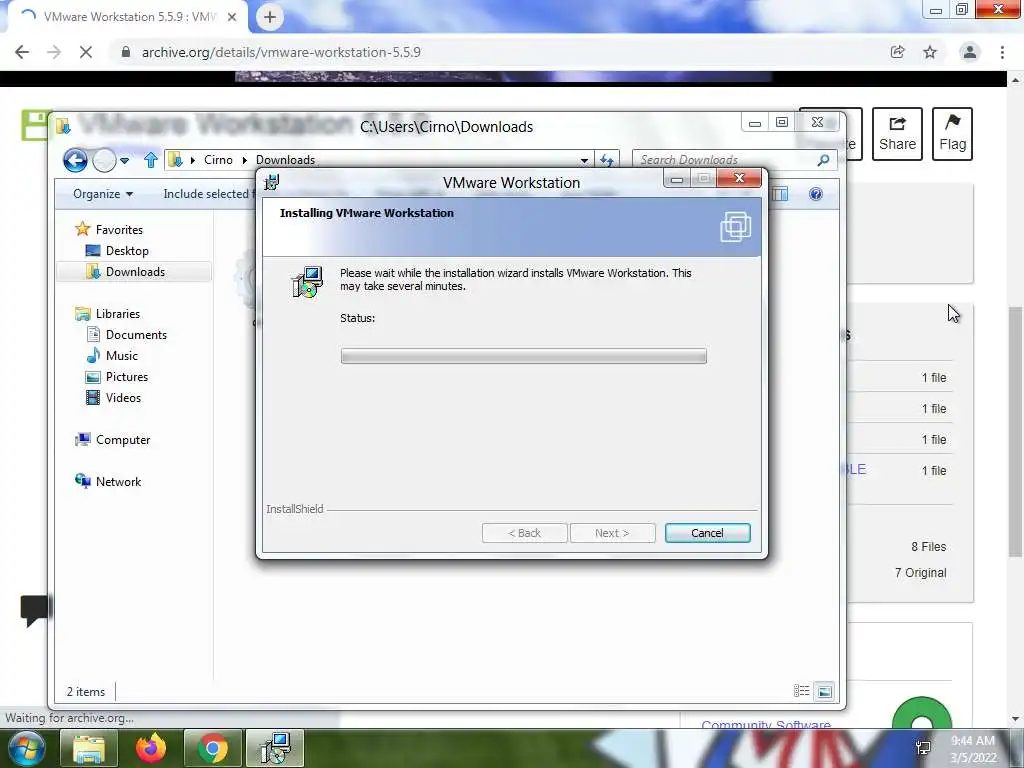Viewport: 1024px width, 768px height.
Task: Open Explorer address bar history dropdown
Action: pos(584,160)
